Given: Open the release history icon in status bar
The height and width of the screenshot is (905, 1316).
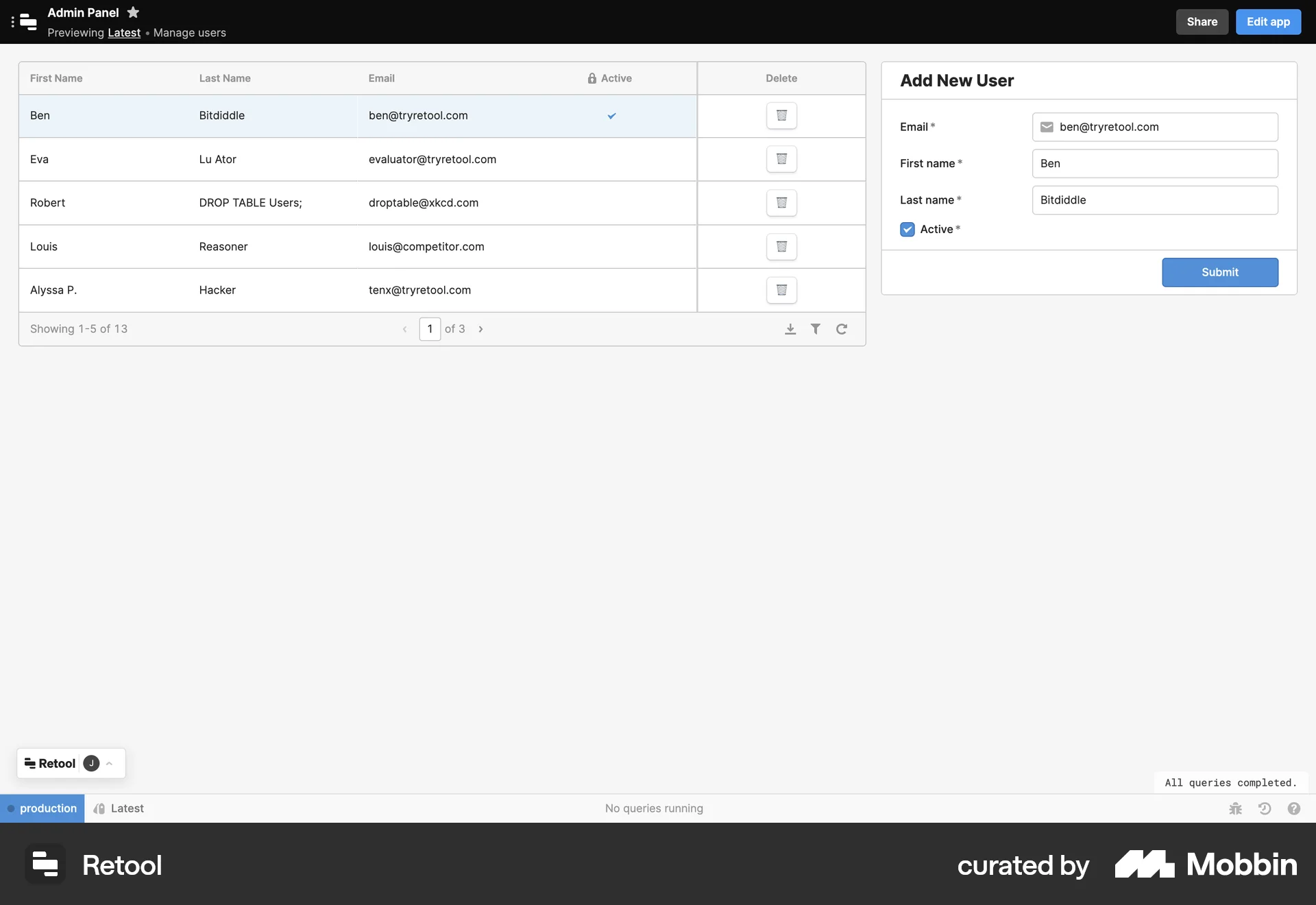Looking at the screenshot, I should pos(1265,808).
